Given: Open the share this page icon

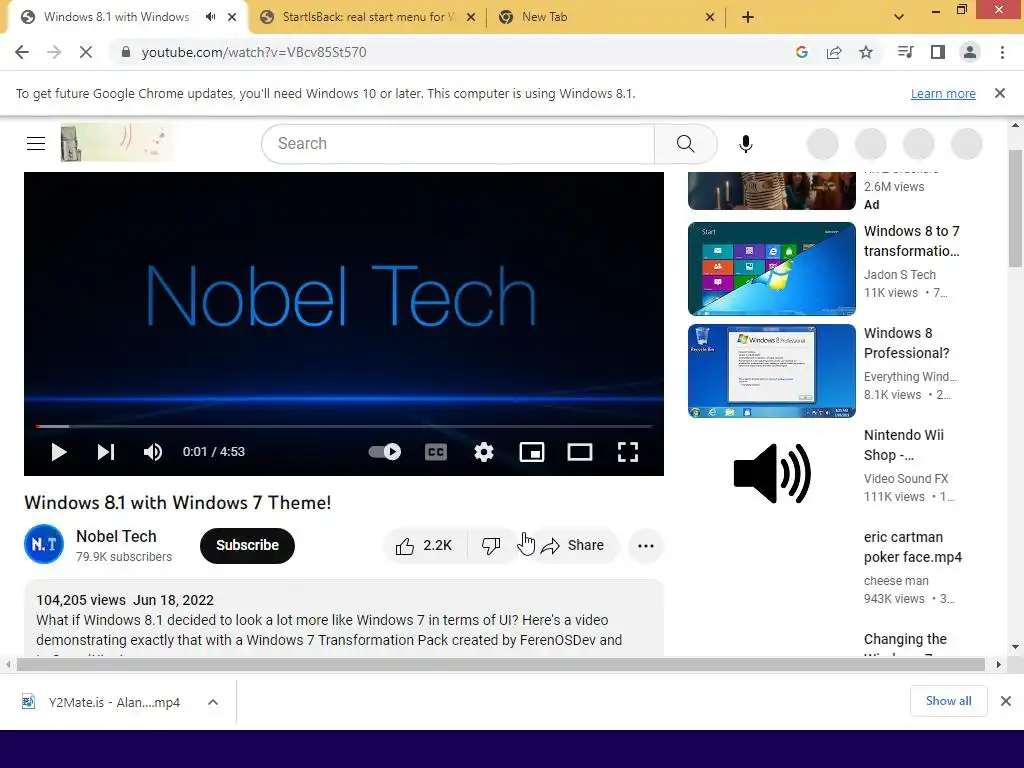Looking at the screenshot, I should 834,52.
